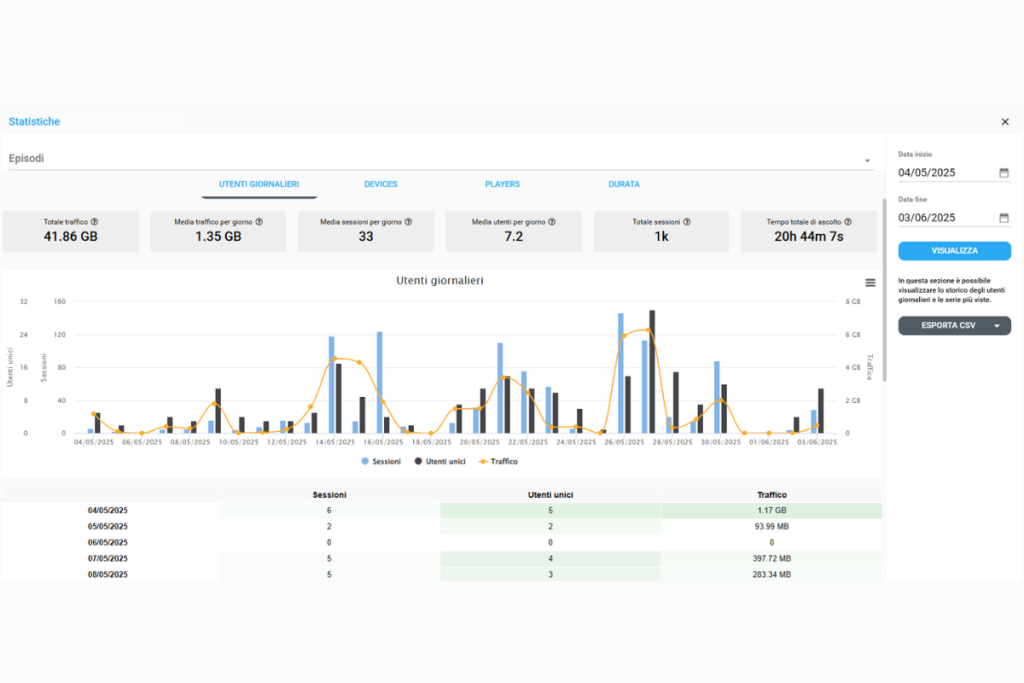This screenshot has width=1024, height=683.
Task: Open the chart hamburger menu
Action: coord(870,283)
